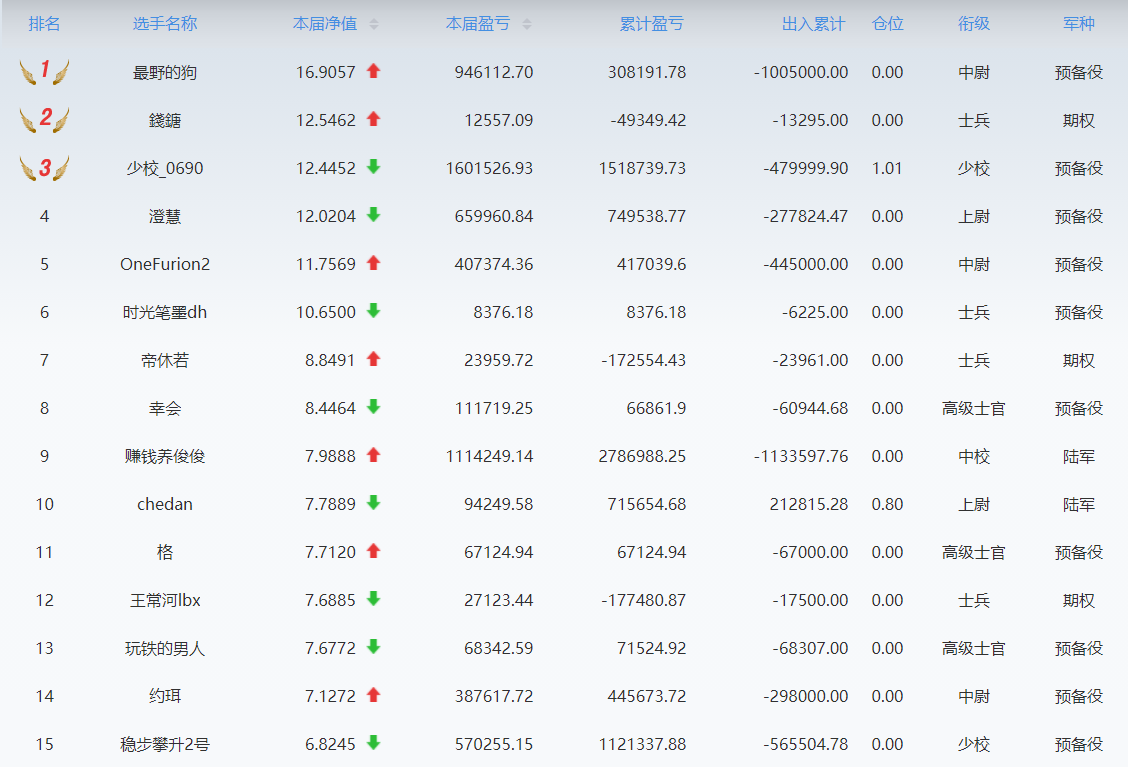Open player chedan

coord(165,504)
